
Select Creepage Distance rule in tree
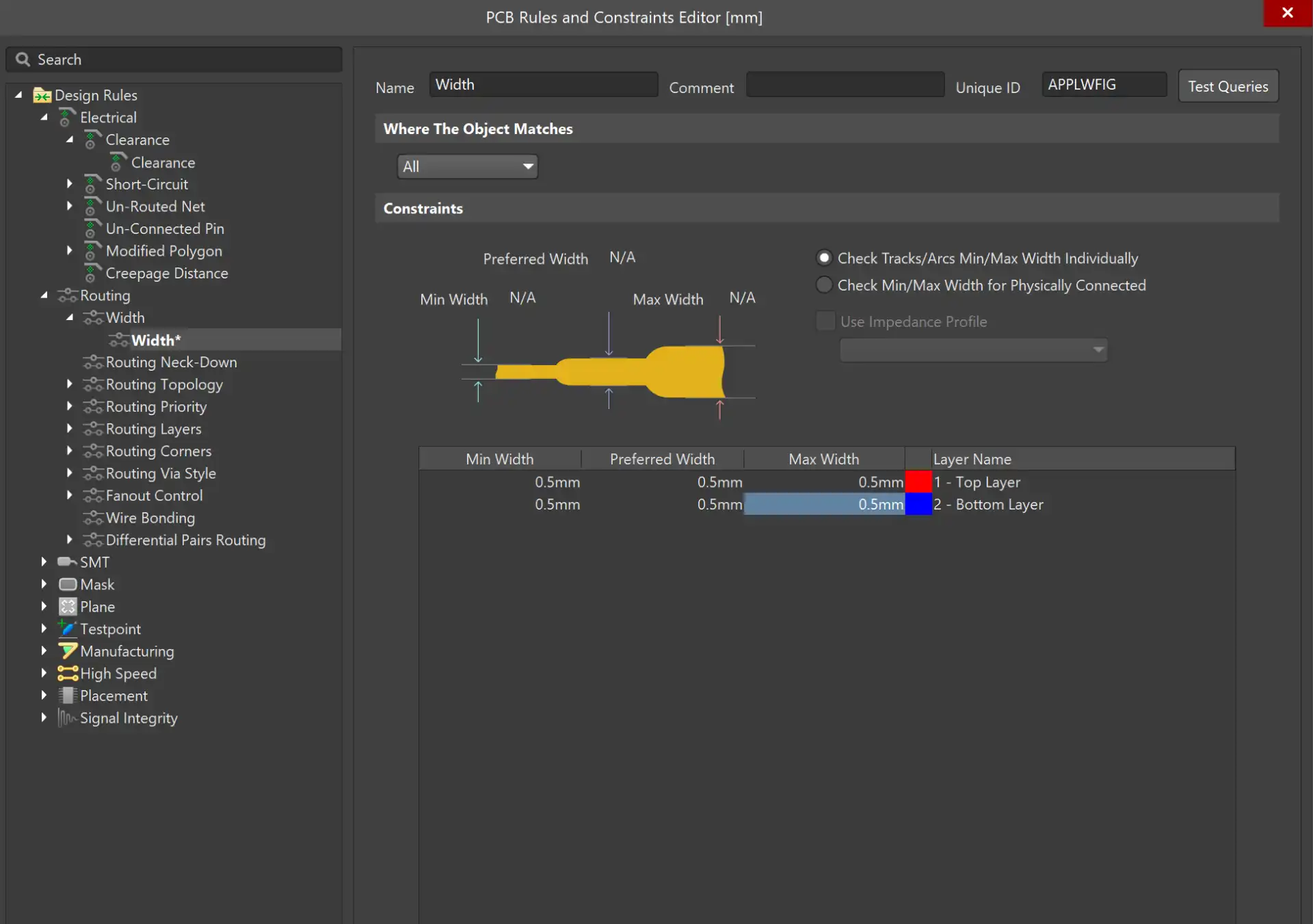166,273
